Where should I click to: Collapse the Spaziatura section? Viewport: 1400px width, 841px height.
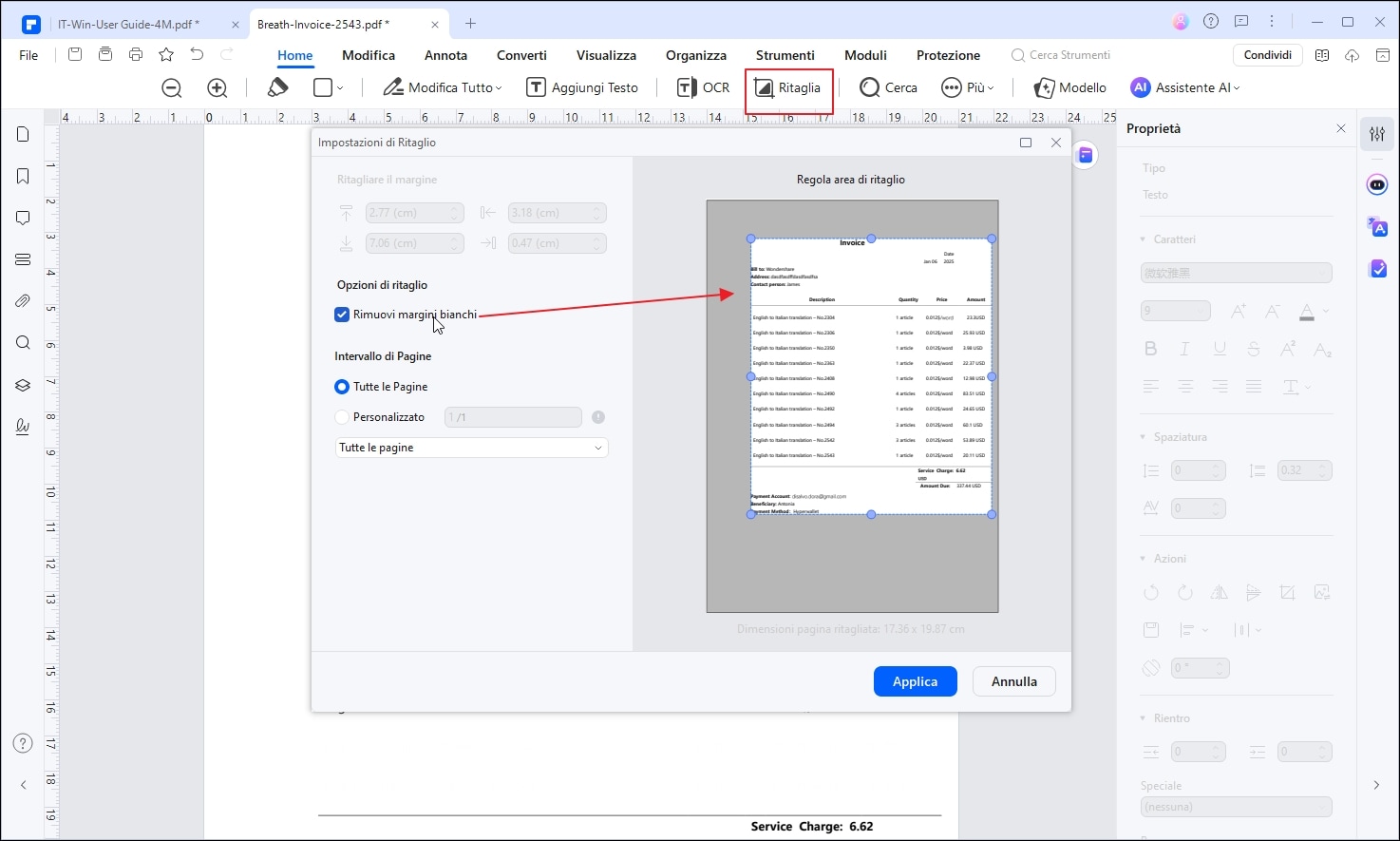coord(1143,437)
